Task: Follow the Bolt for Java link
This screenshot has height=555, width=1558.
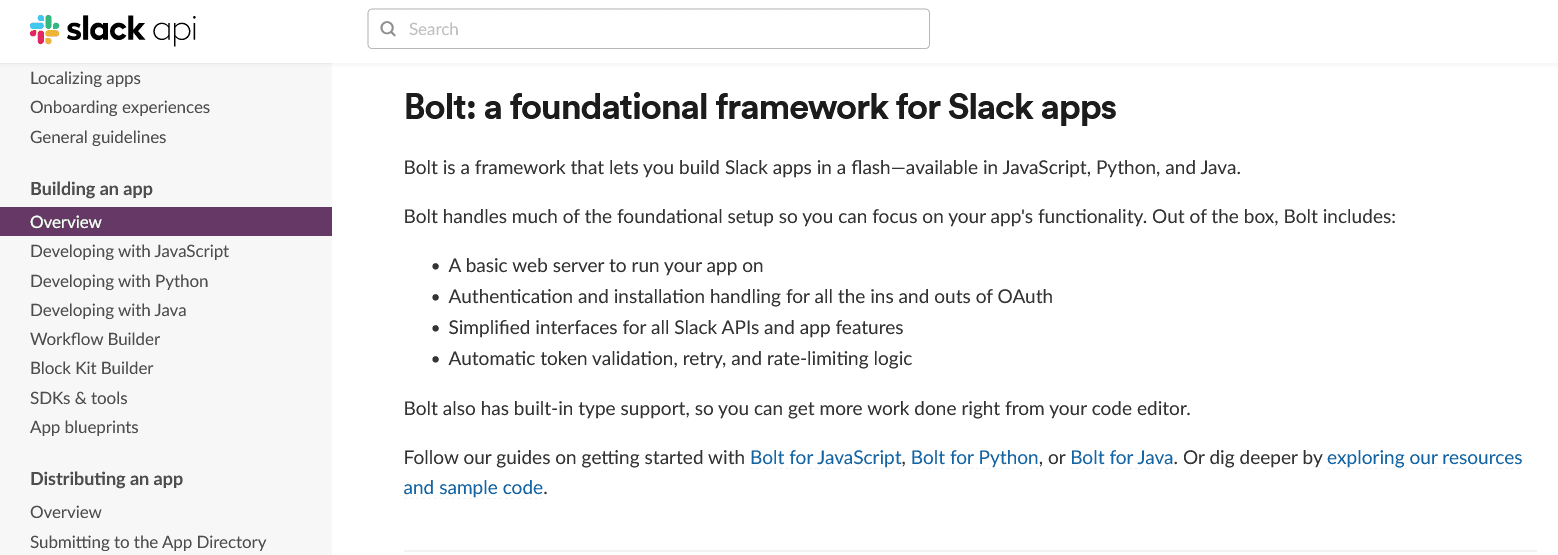Action: click(1122, 458)
